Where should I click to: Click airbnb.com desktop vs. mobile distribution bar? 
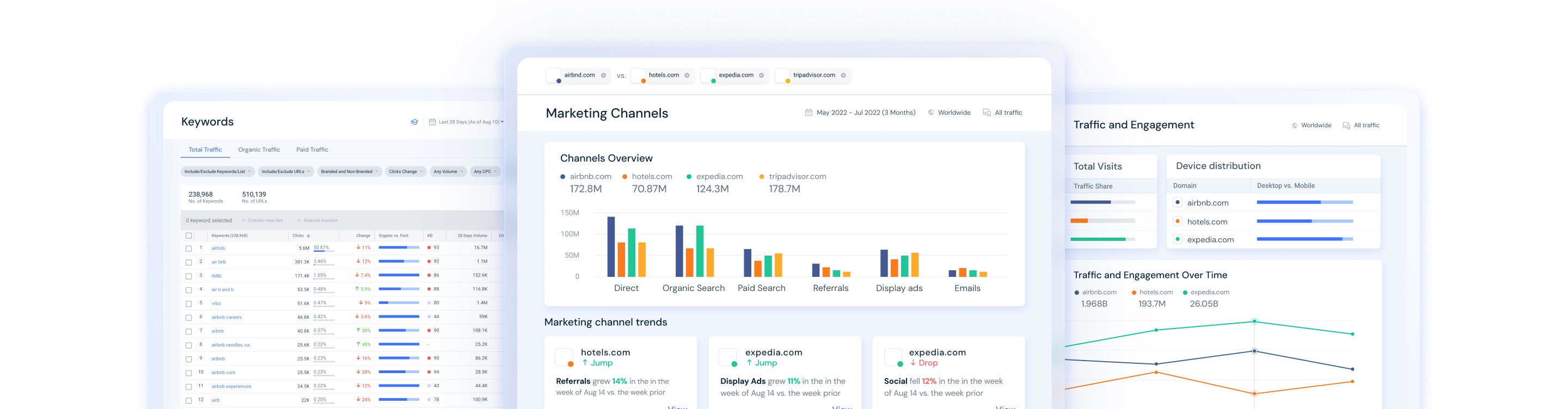(1304, 202)
